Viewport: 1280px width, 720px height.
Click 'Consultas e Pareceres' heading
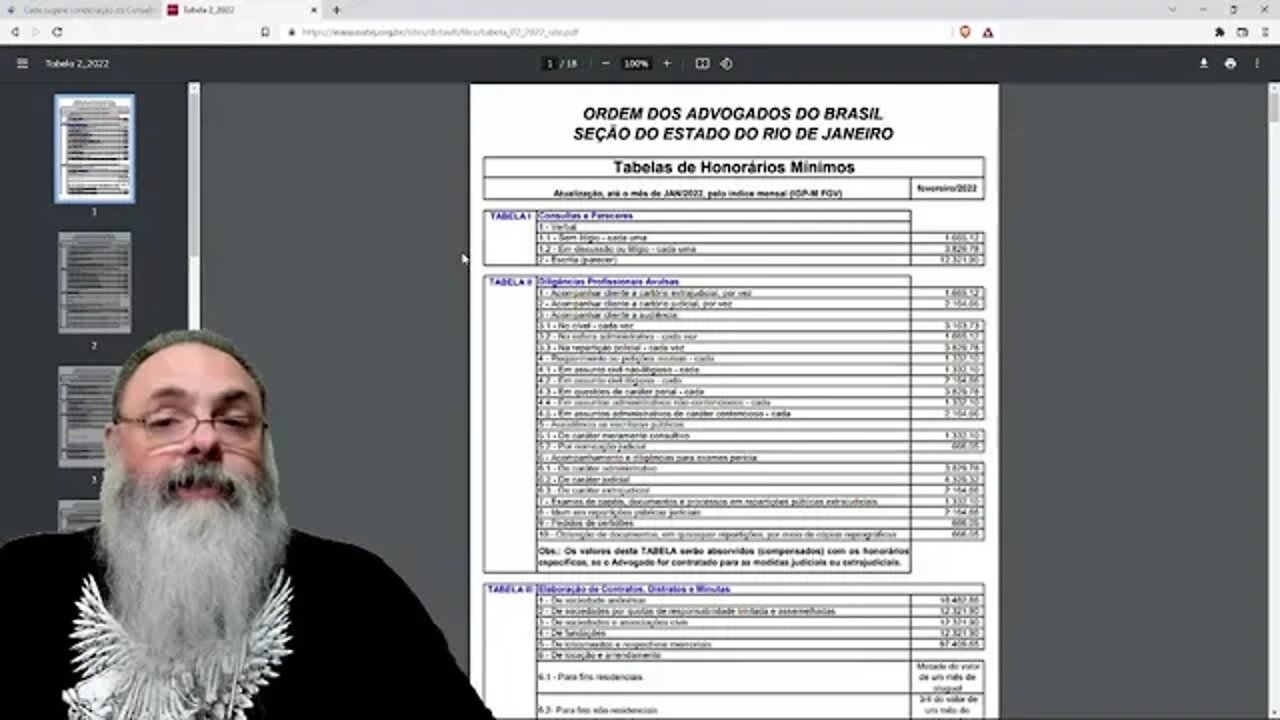click(585, 216)
